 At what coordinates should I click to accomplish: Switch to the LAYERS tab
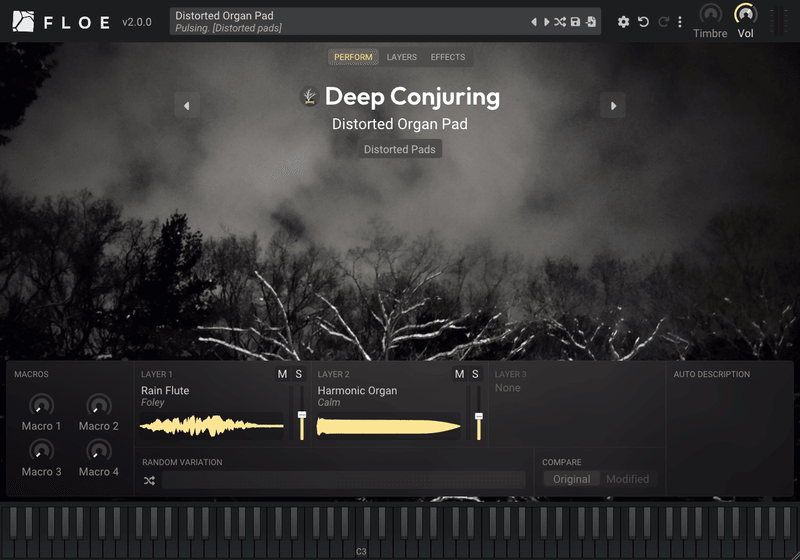point(402,57)
